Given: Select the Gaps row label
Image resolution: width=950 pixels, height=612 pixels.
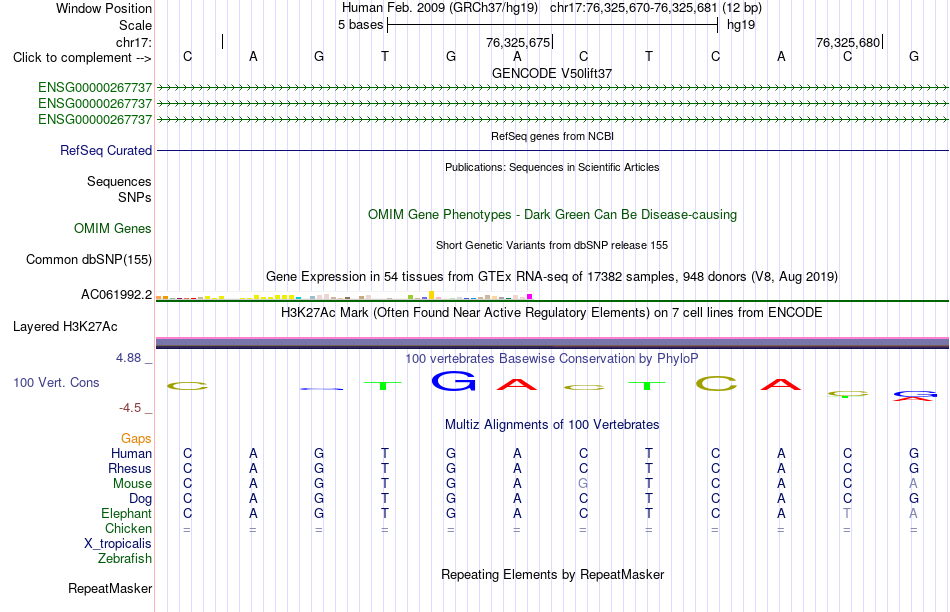Looking at the screenshot, I should point(136,438).
